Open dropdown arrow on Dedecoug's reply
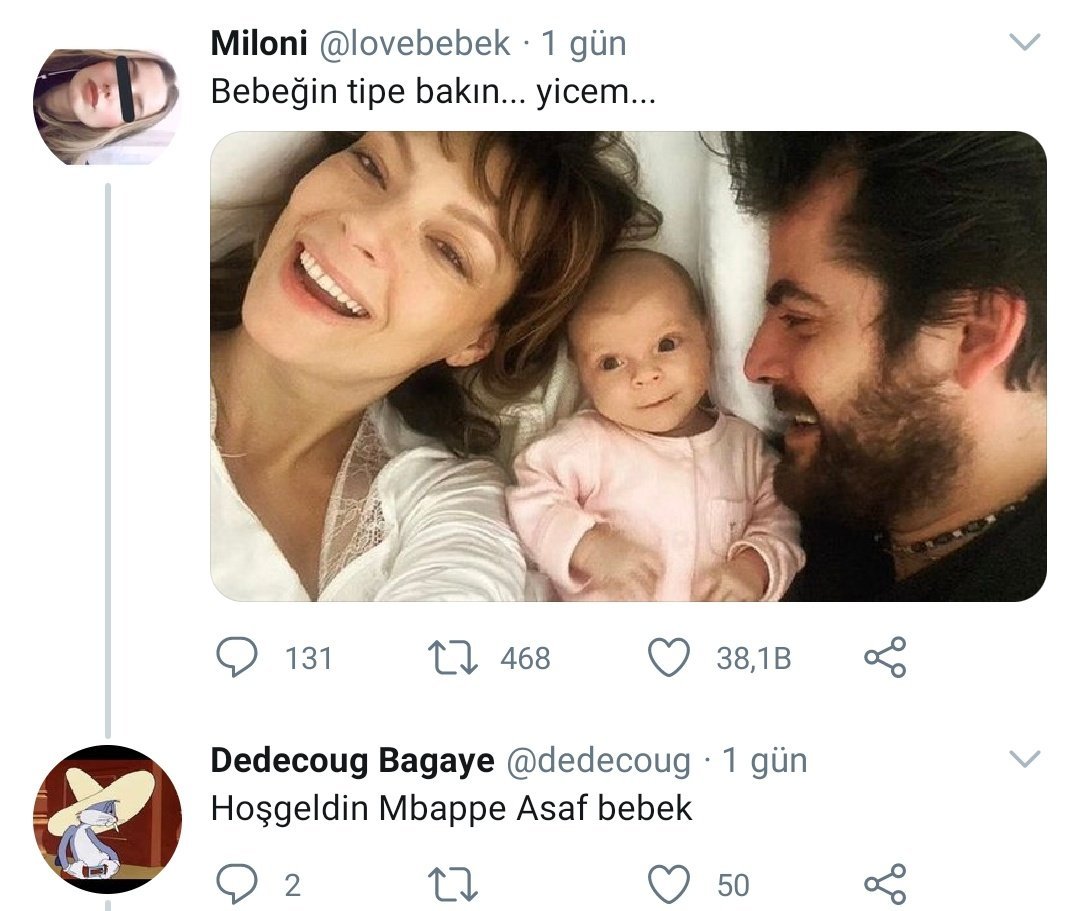Viewport: 1080px width, 911px height. coord(1026,759)
